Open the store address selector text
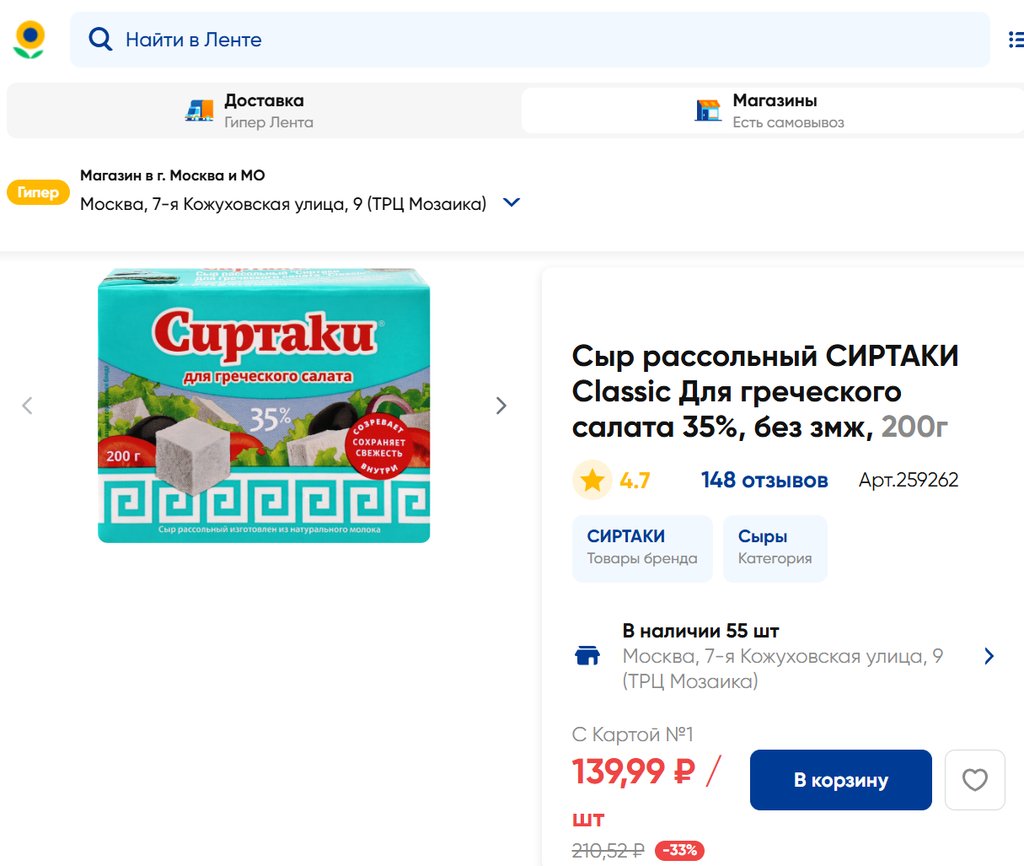Image resolution: width=1024 pixels, height=866 pixels. (283, 204)
